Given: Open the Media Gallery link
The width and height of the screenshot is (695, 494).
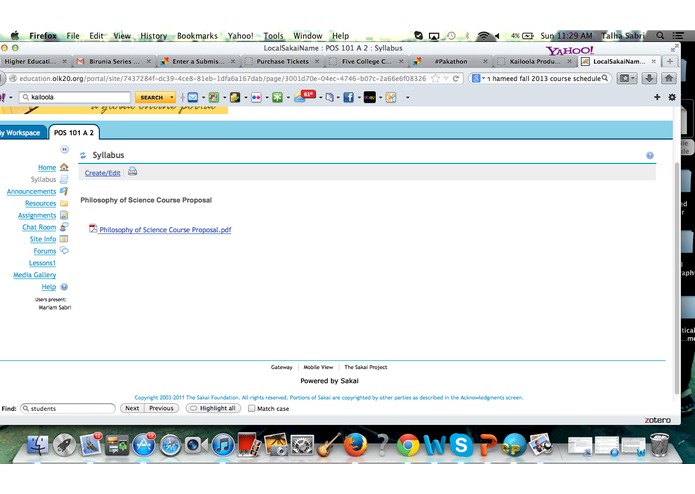Looking at the screenshot, I should pyautogui.click(x=35, y=275).
